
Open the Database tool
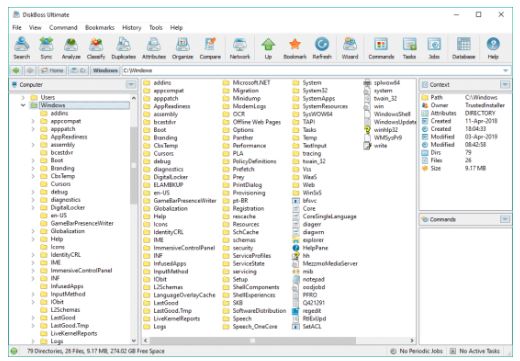(464, 48)
